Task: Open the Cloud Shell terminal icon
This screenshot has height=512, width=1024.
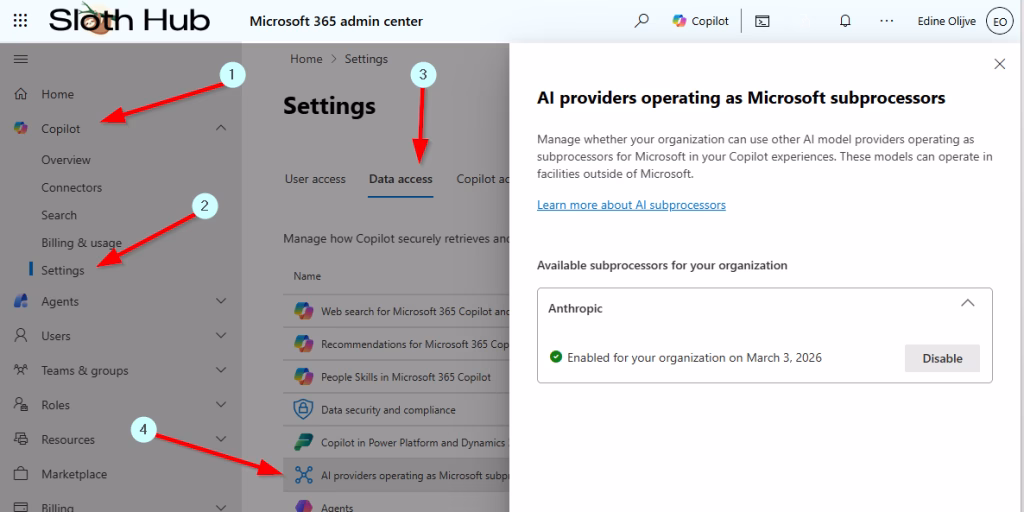Action: point(762,21)
